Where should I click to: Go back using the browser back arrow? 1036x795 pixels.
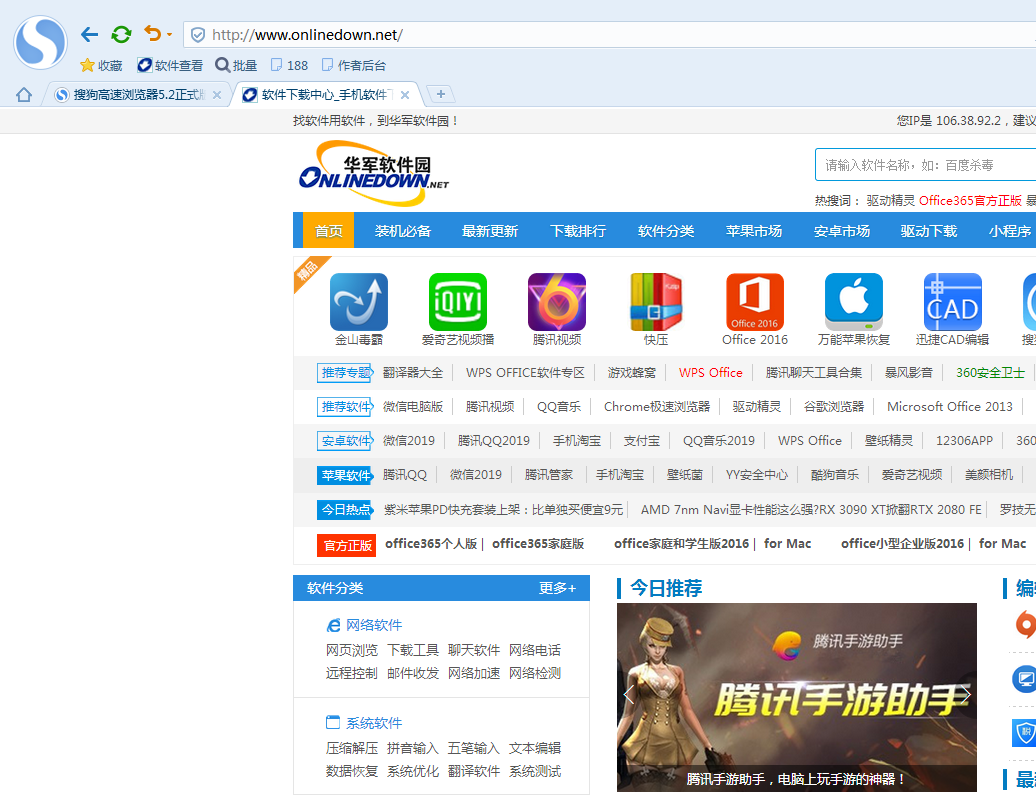(x=89, y=33)
